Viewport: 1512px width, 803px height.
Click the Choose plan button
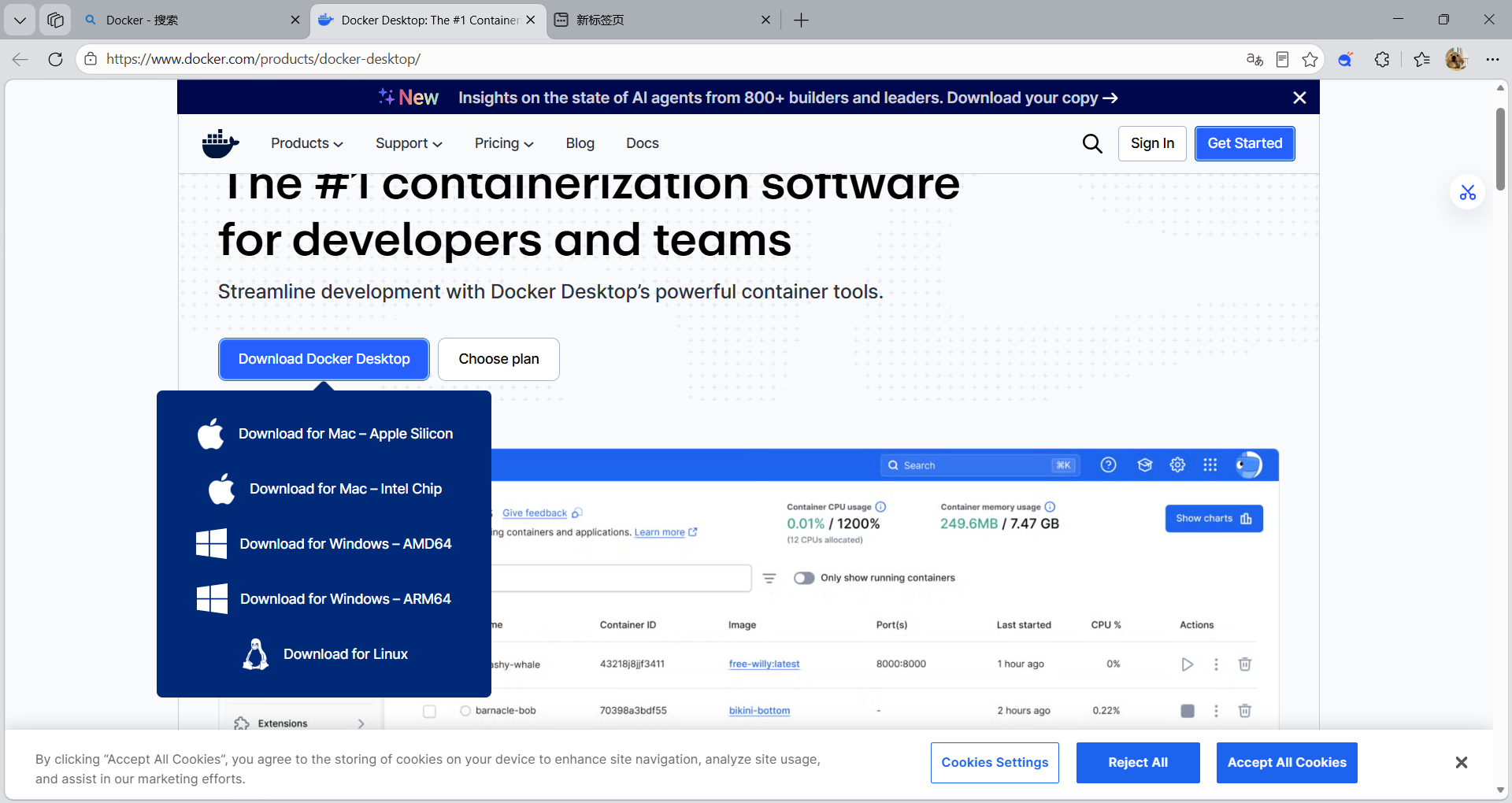[x=498, y=359]
